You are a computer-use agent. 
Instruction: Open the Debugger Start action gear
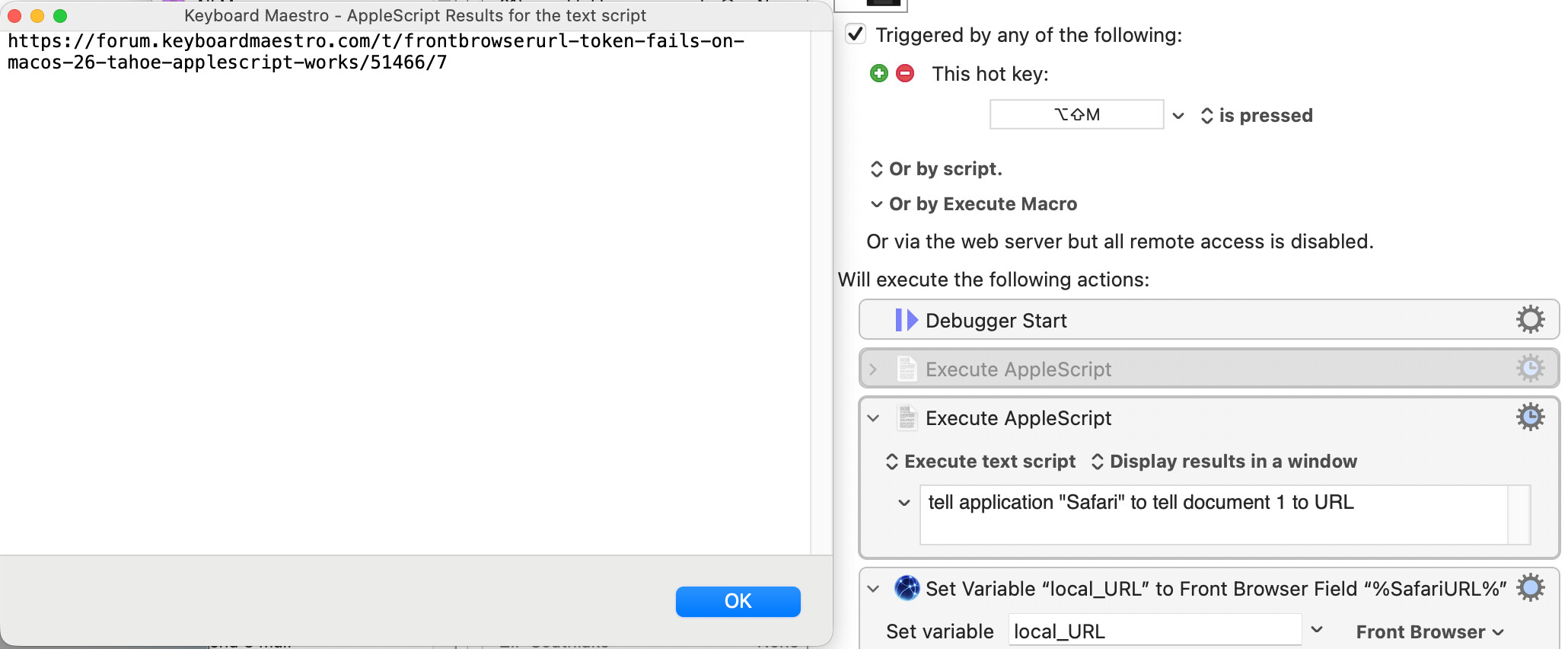[x=1530, y=319]
